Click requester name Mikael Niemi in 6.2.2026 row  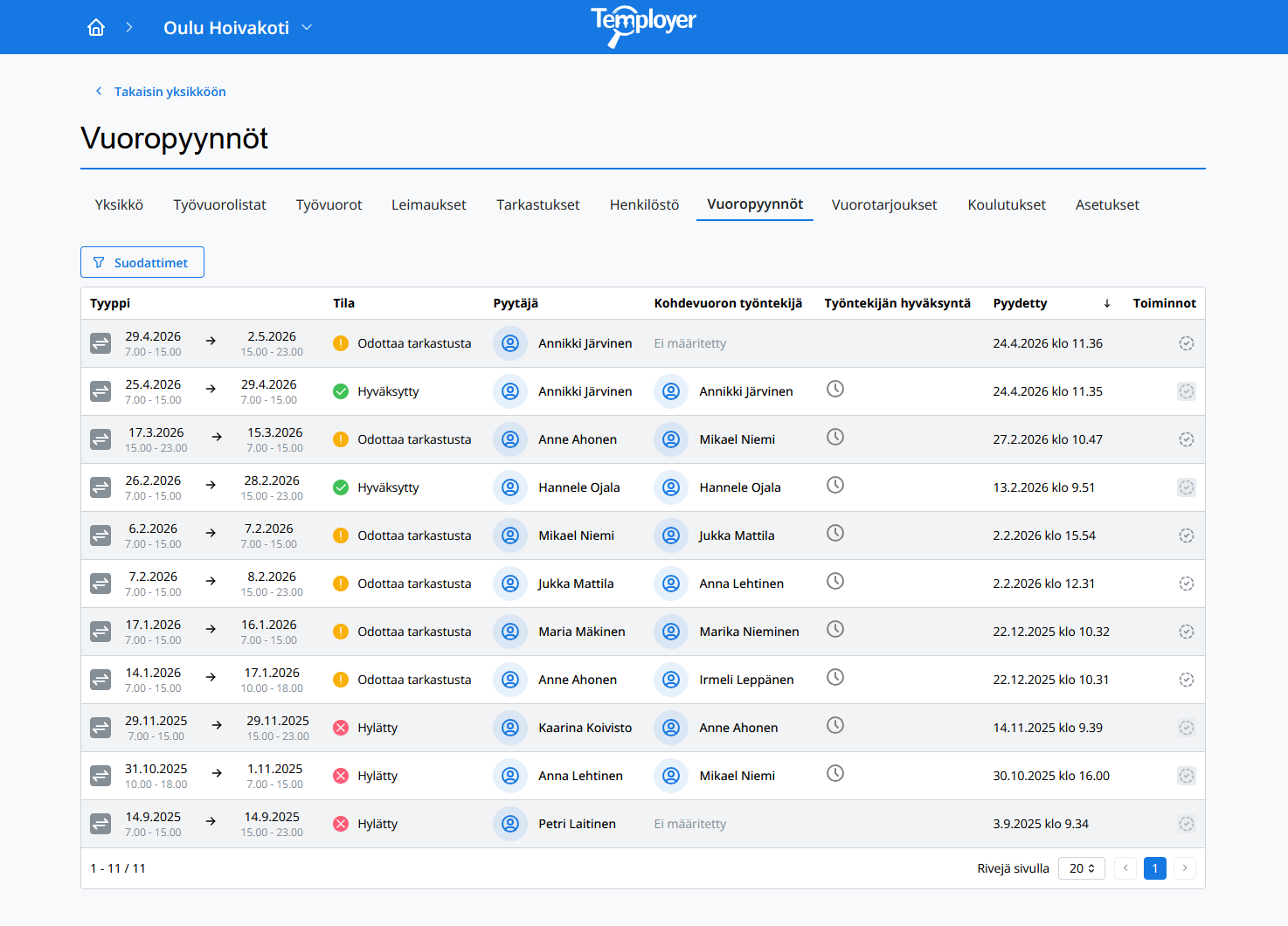pos(576,536)
